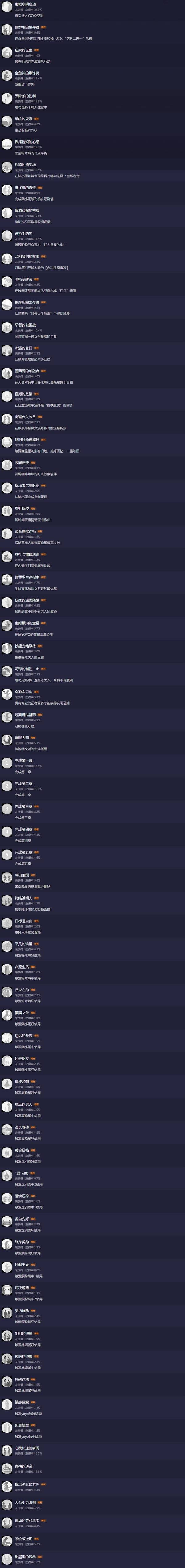
Task: Click the 完成第五章 achievement icon
Action: tap(7, 855)
